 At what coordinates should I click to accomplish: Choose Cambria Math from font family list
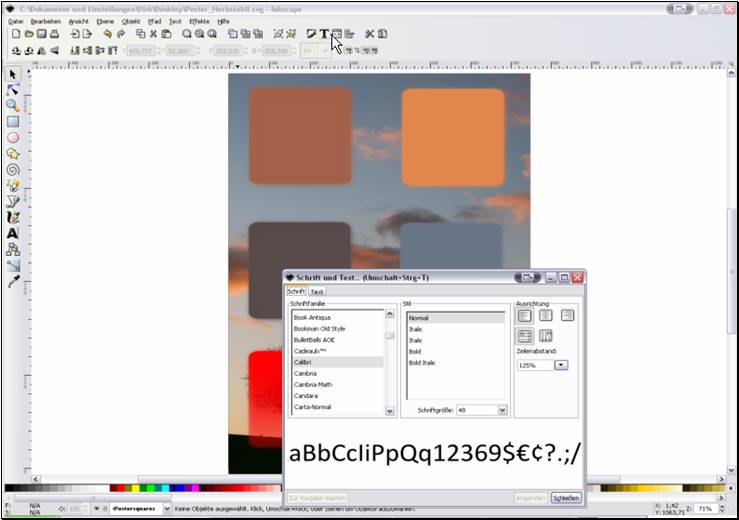click(x=313, y=384)
